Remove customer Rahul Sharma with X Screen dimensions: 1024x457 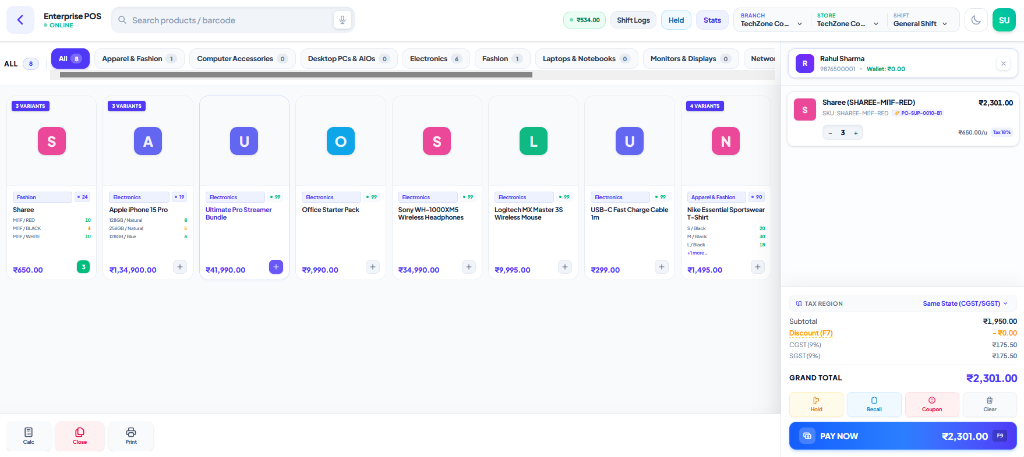pyautogui.click(x=1003, y=63)
